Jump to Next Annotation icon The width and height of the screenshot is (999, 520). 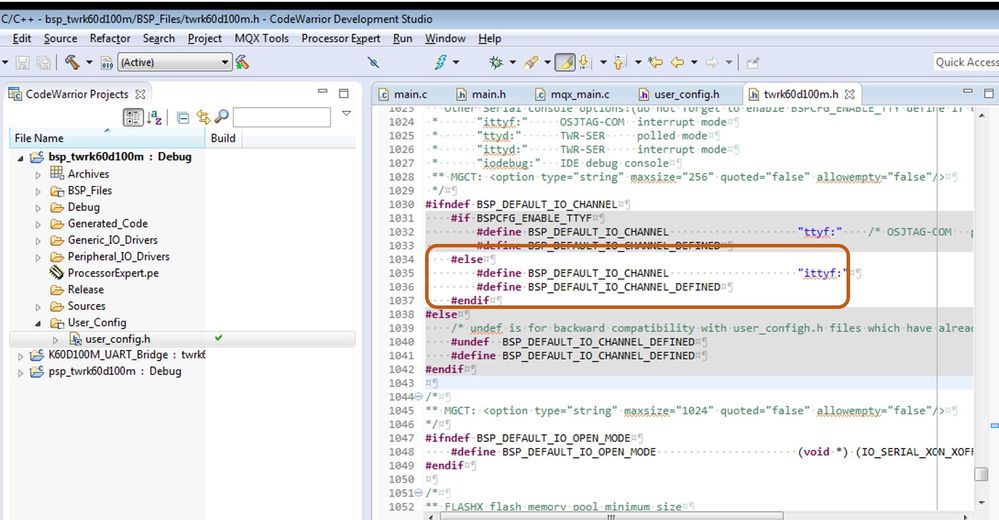click(584, 62)
